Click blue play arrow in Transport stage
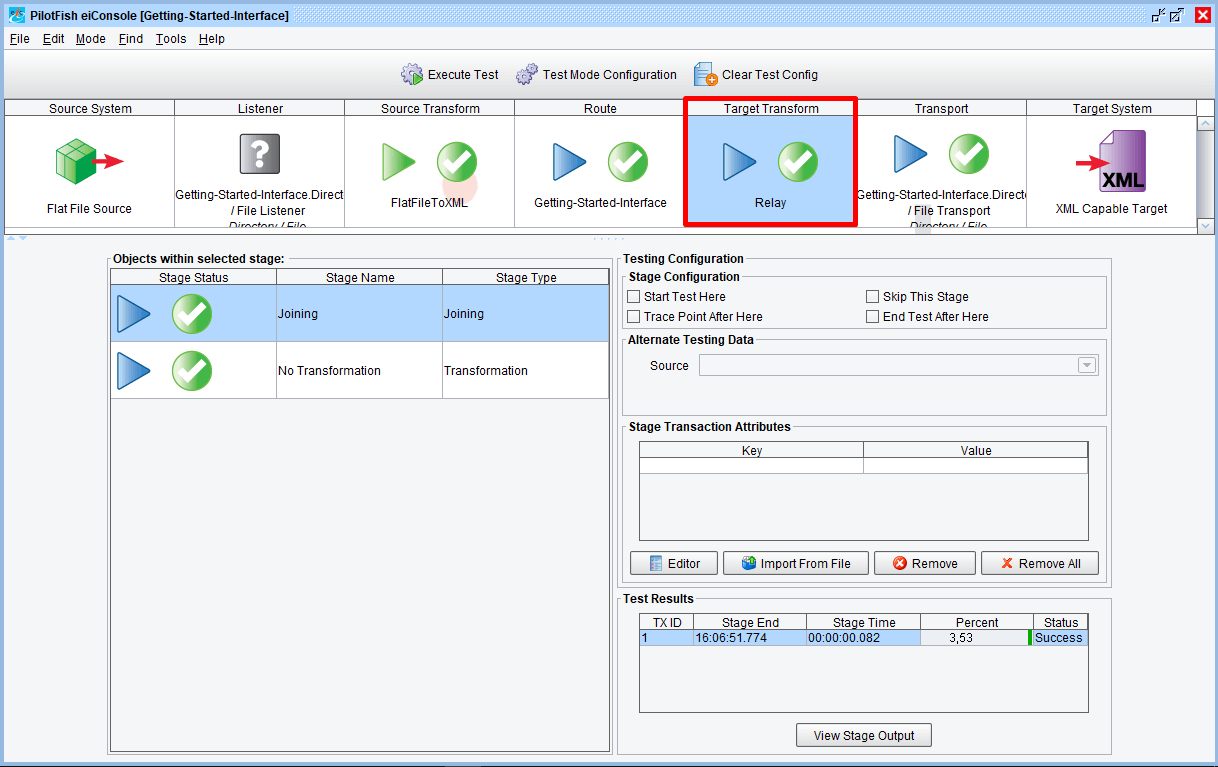This screenshot has width=1218, height=767. pyautogui.click(x=910, y=154)
